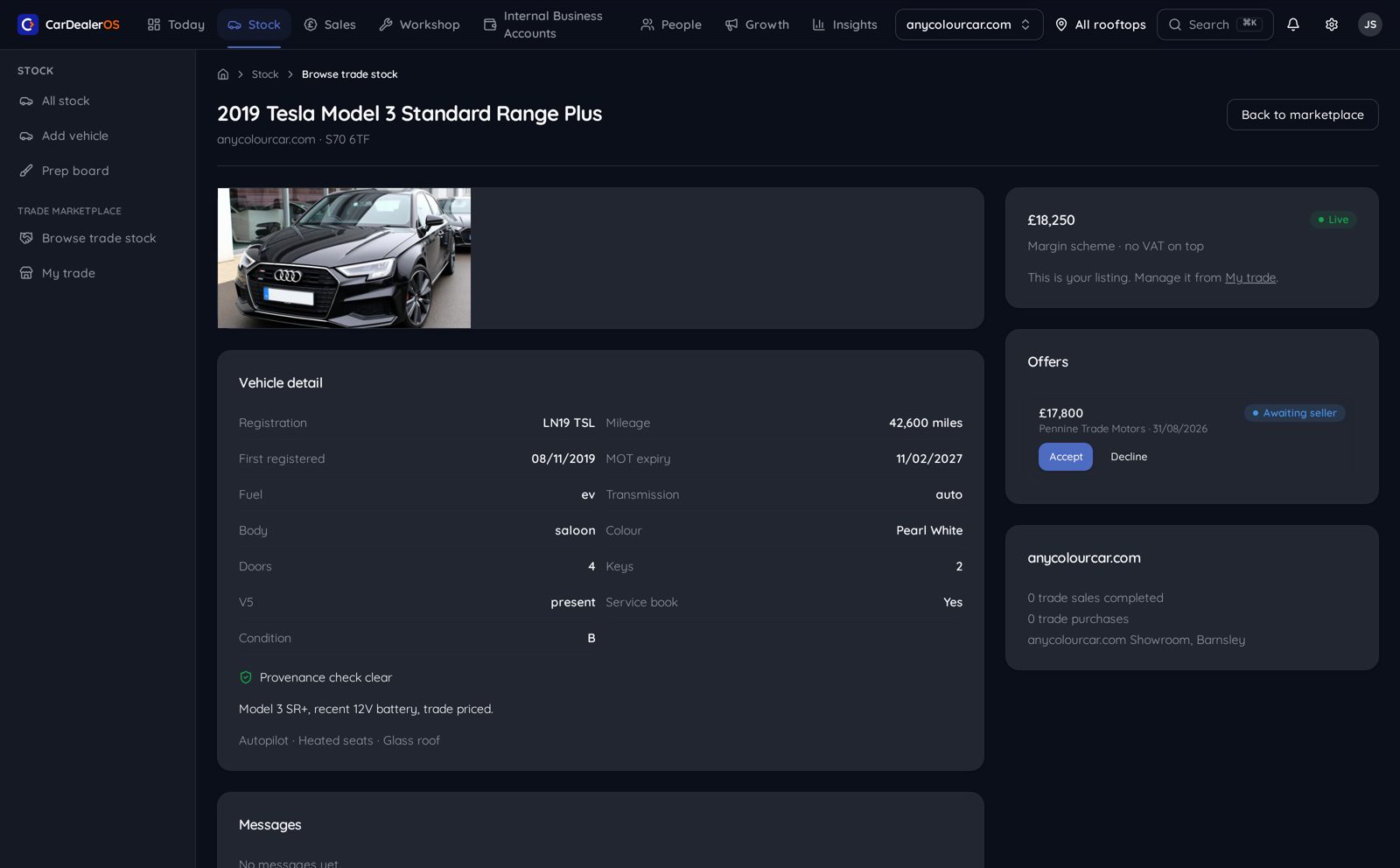Click the Live status badge
This screenshot has height=868, width=1400.
pyautogui.click(x=1333, y=220)
